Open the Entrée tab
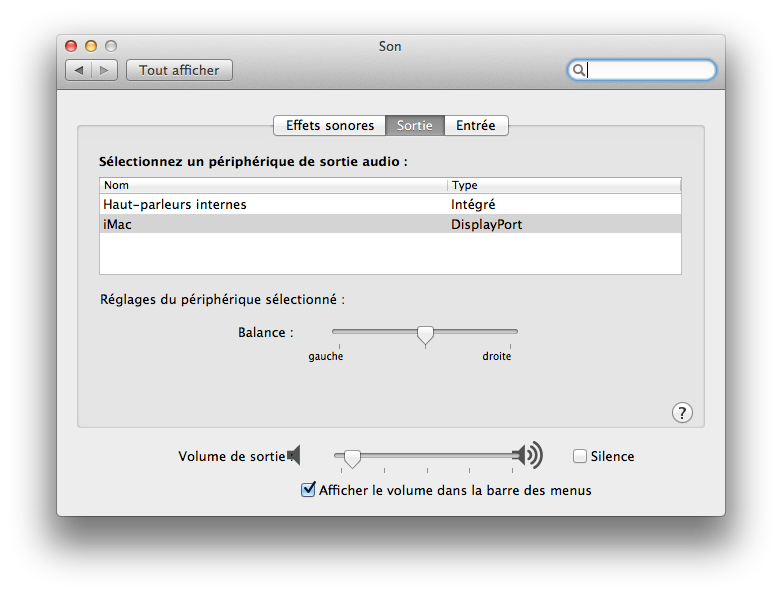Image resolution: width=782 pixels, height=595 pixels. (x=476, y=125)
